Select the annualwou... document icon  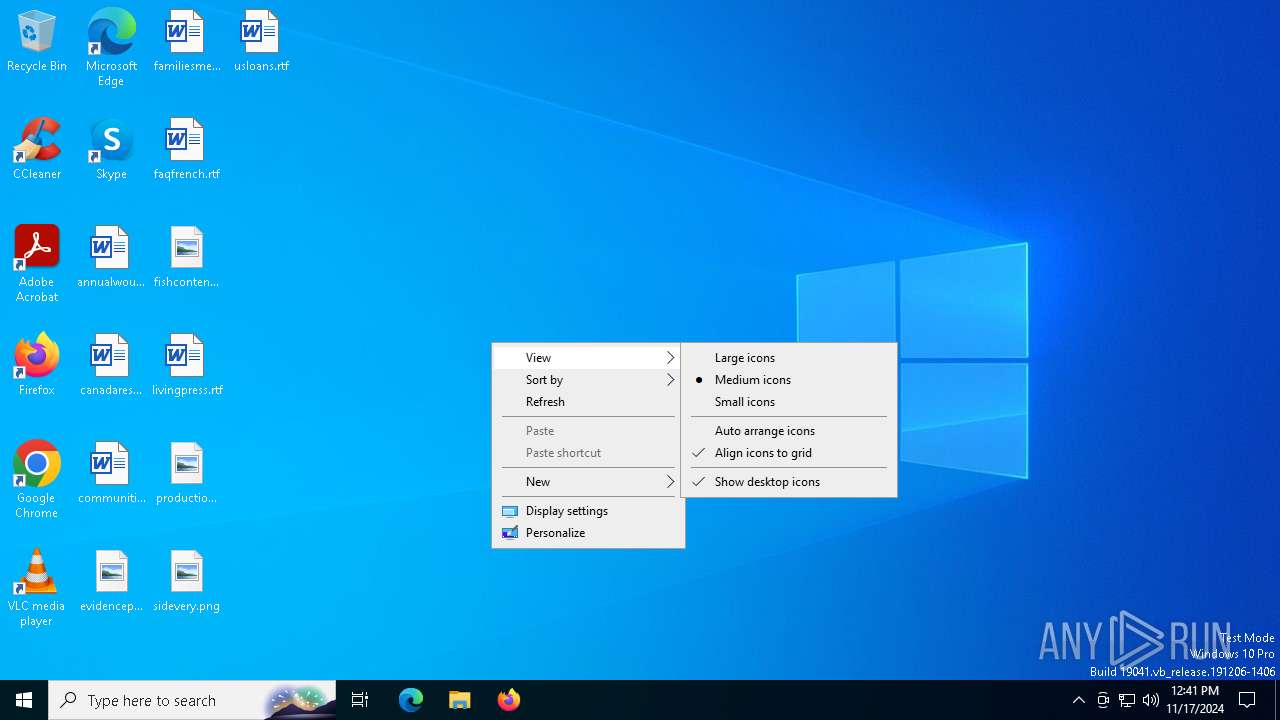(111, 257)
